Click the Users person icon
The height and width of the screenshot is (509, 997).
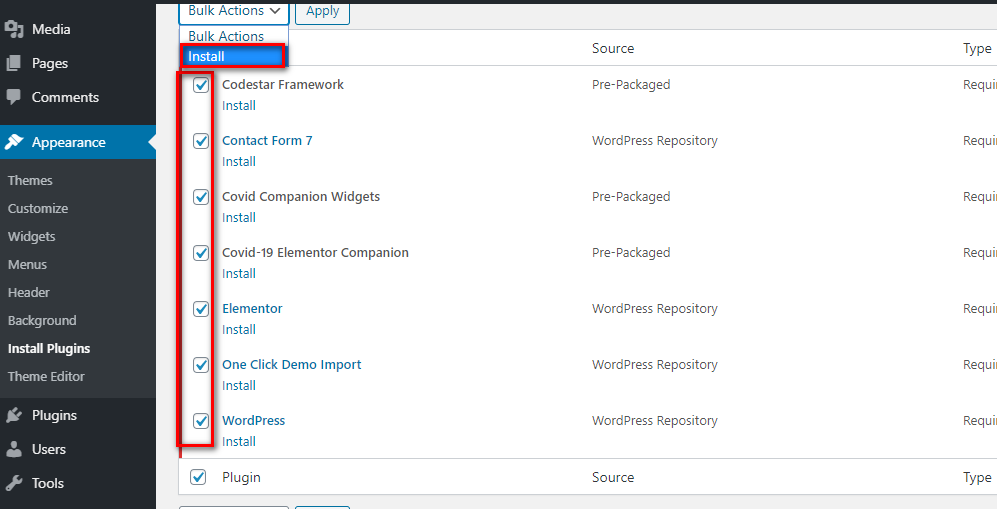(x=14, y=449)
